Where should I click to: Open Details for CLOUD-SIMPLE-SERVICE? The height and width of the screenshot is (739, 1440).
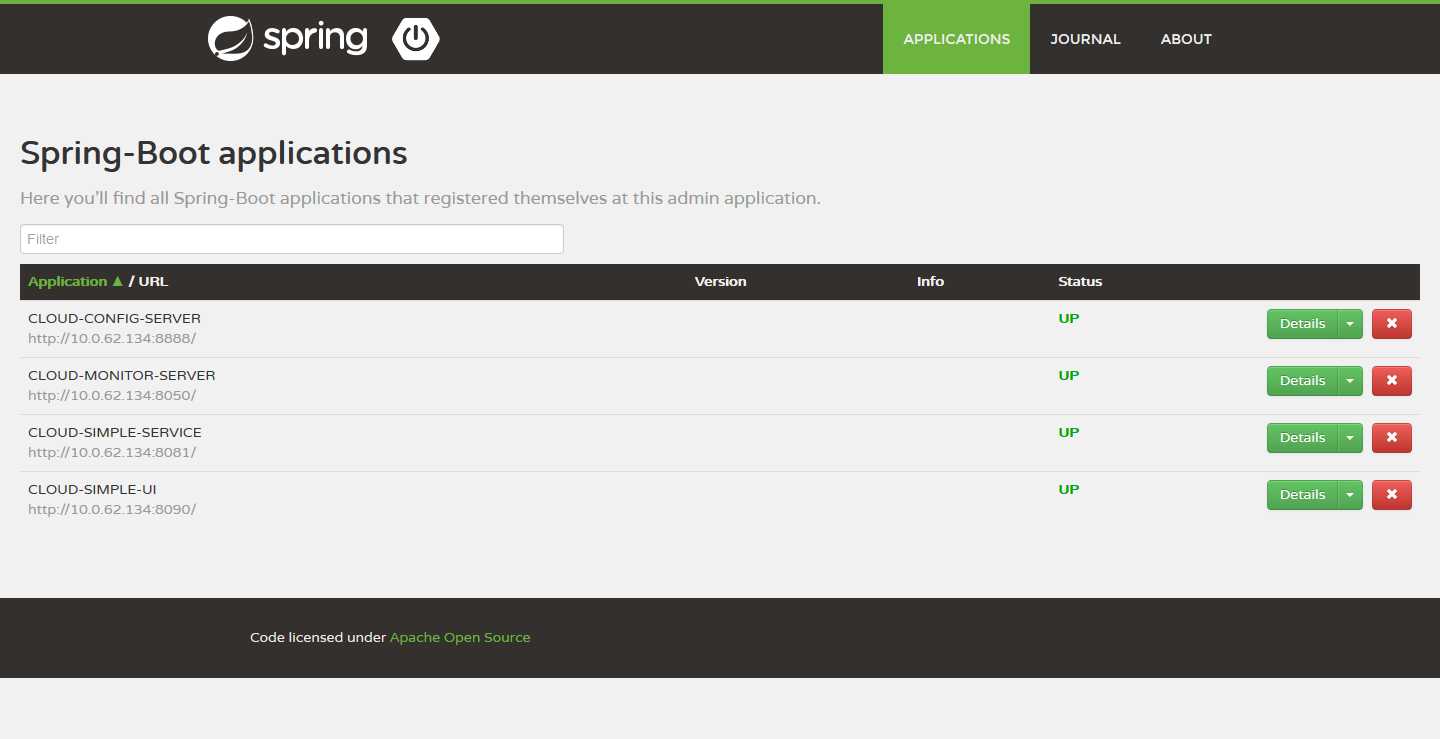[x=1302, y=438]
